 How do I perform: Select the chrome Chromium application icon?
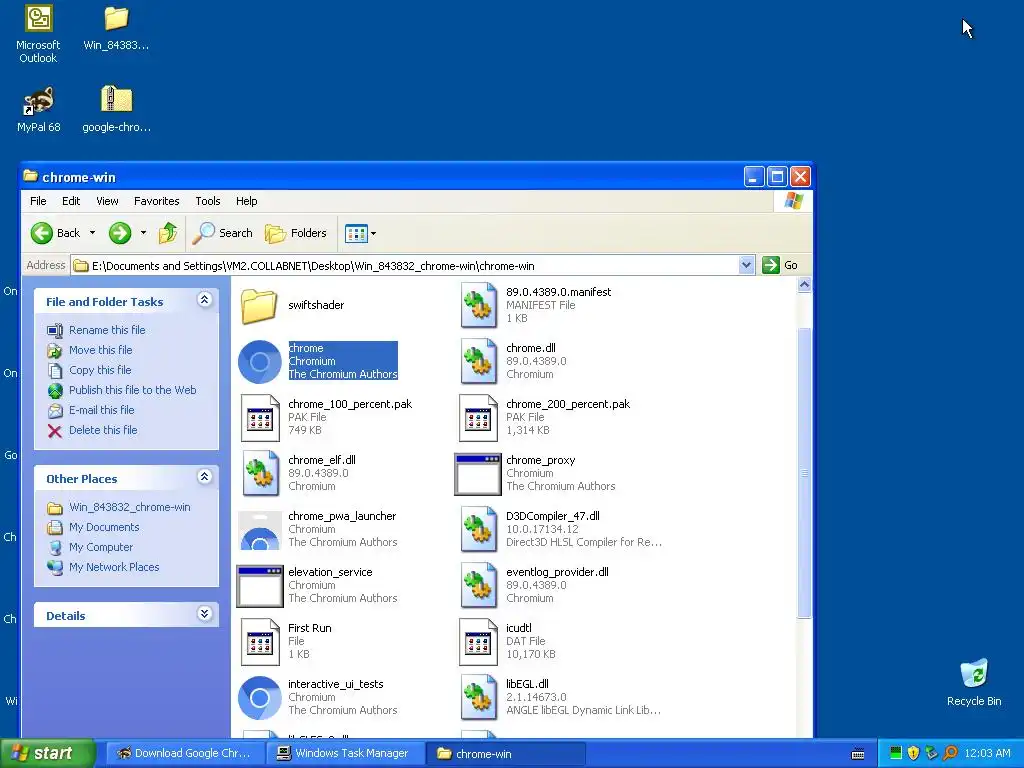click(x=259, y=361)
